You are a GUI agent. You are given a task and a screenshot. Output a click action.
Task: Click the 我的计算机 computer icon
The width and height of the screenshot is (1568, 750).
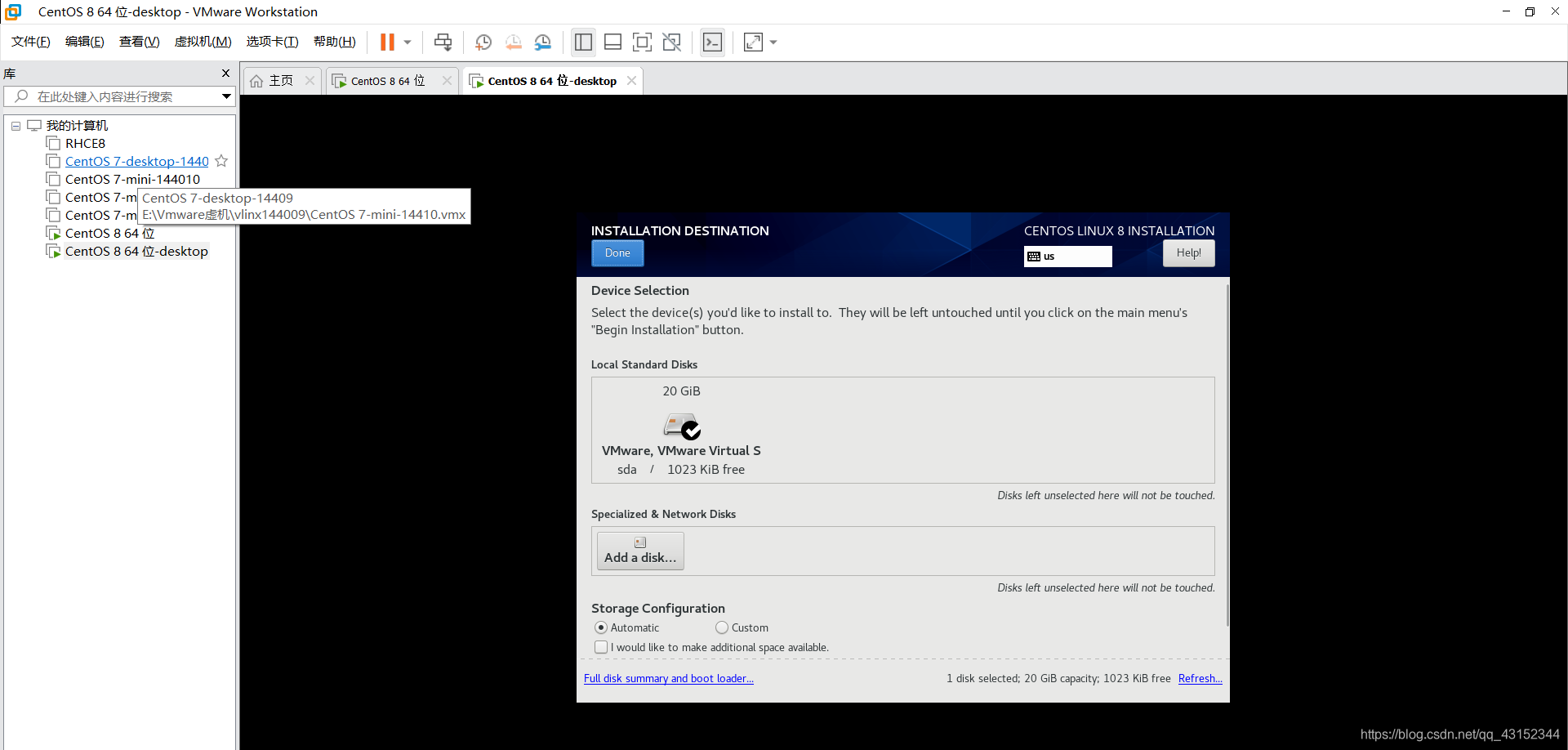pyautogui.click(x=34, y=126)
